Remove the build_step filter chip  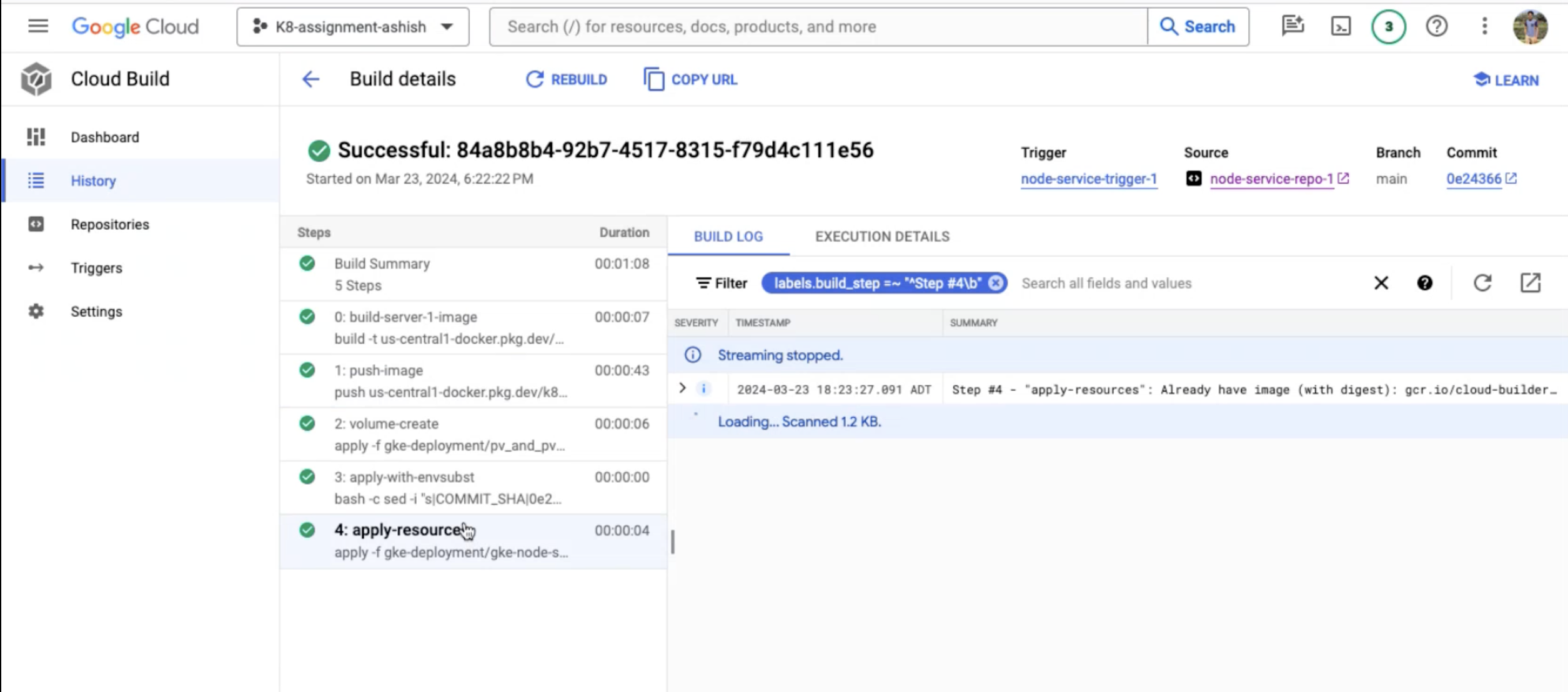996,283
